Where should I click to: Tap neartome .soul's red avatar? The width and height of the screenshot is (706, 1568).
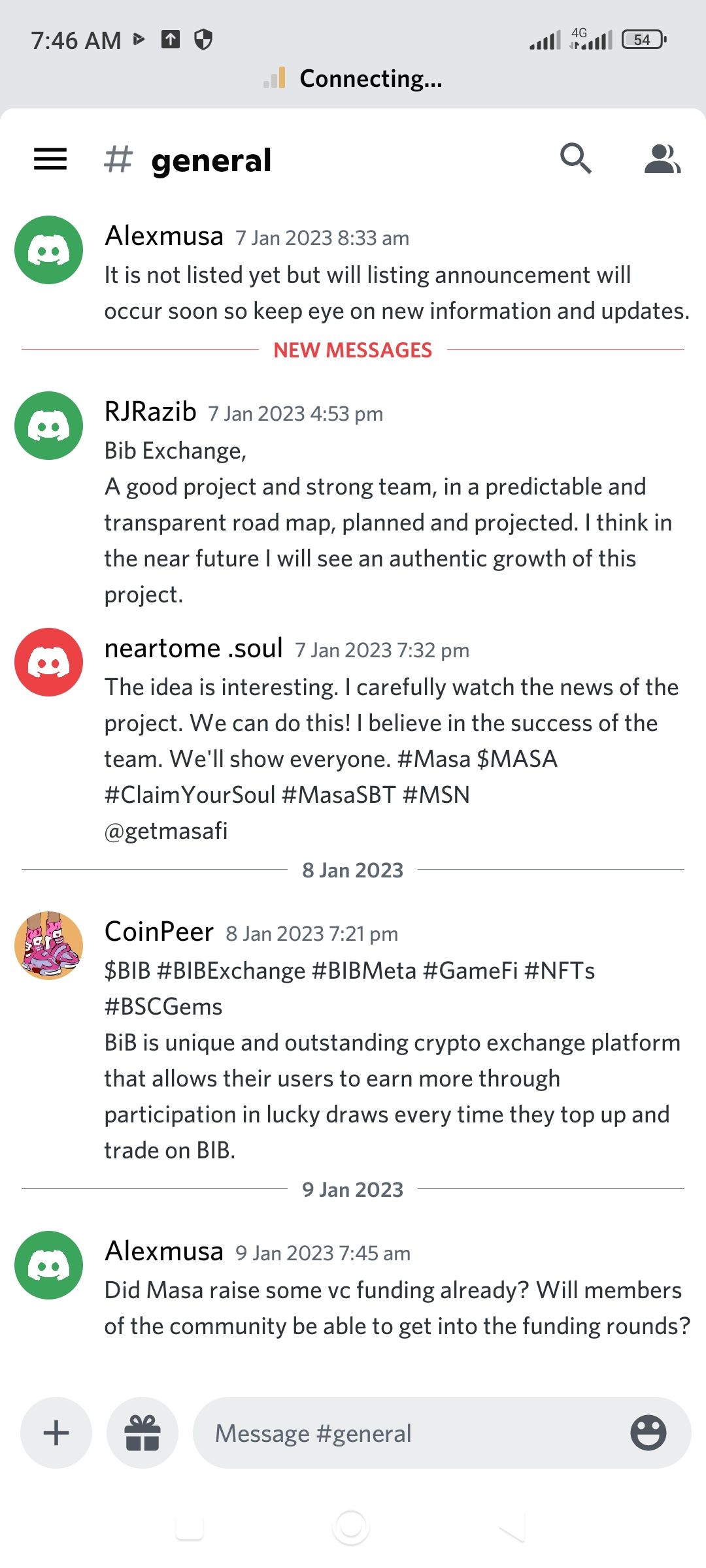click(x=49, y=662)
